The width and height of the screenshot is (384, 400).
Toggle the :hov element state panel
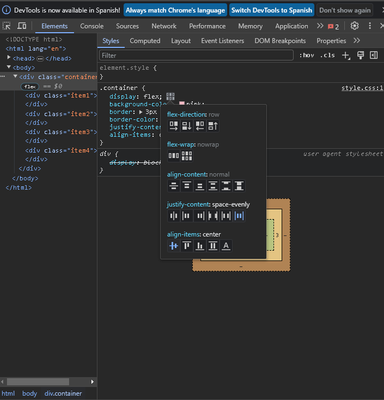[x=307, y=55]
